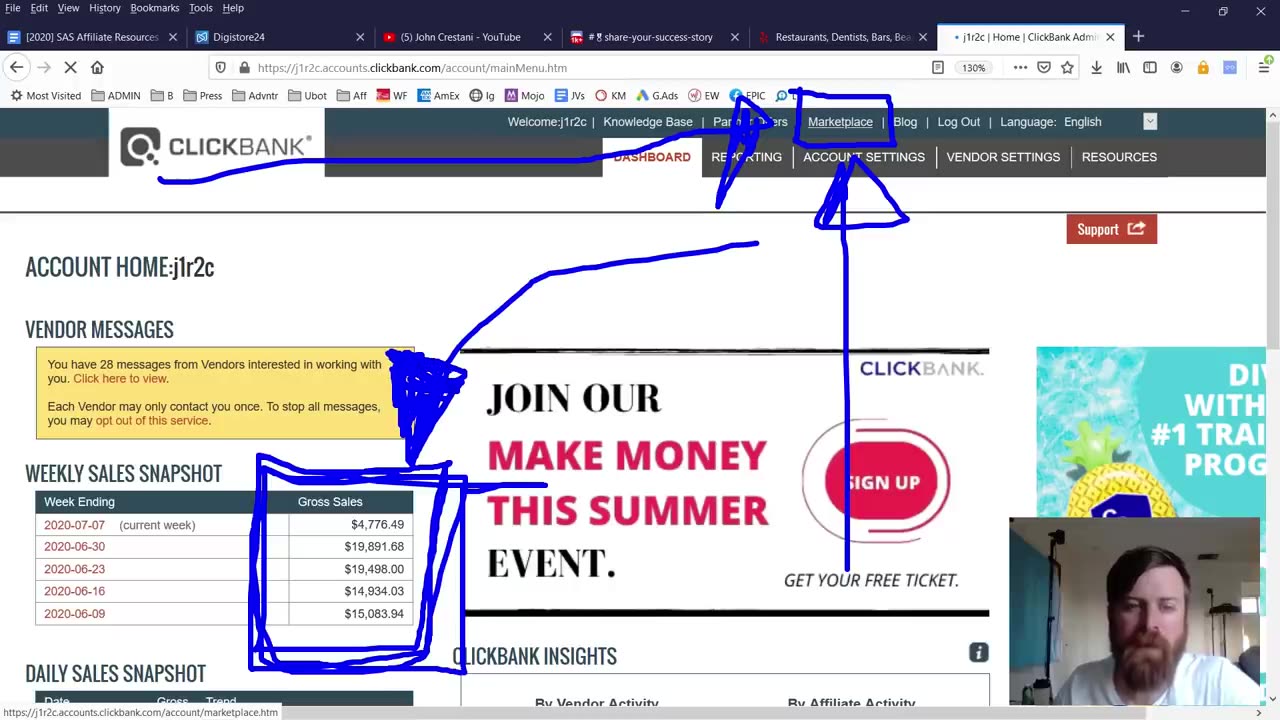The height and width of the screenshot is (720, 1280).
Task: Open week ending 2020-06-30 link
Action: pos(74,547)
